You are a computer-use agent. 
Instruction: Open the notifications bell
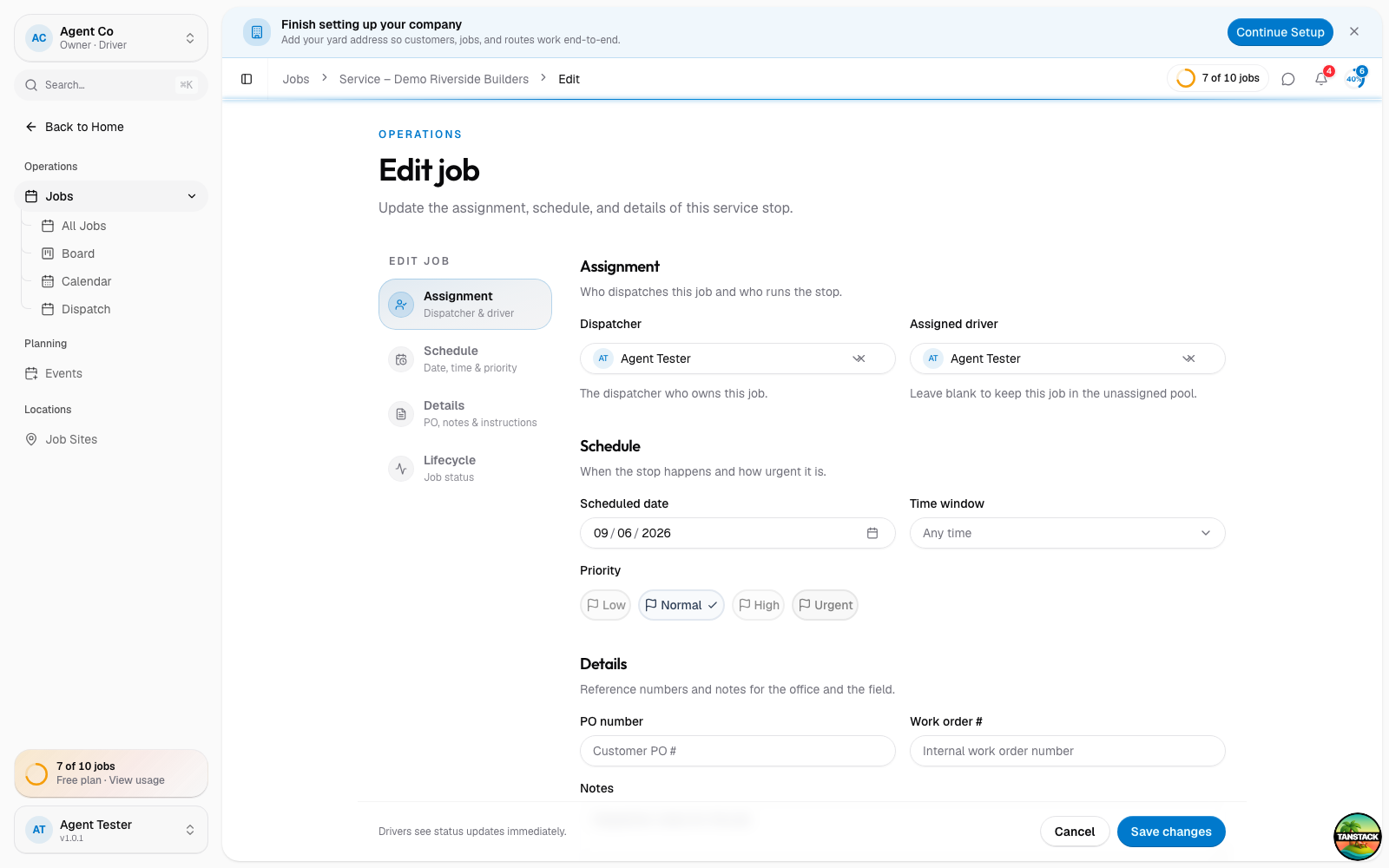tap(1321, 79)
